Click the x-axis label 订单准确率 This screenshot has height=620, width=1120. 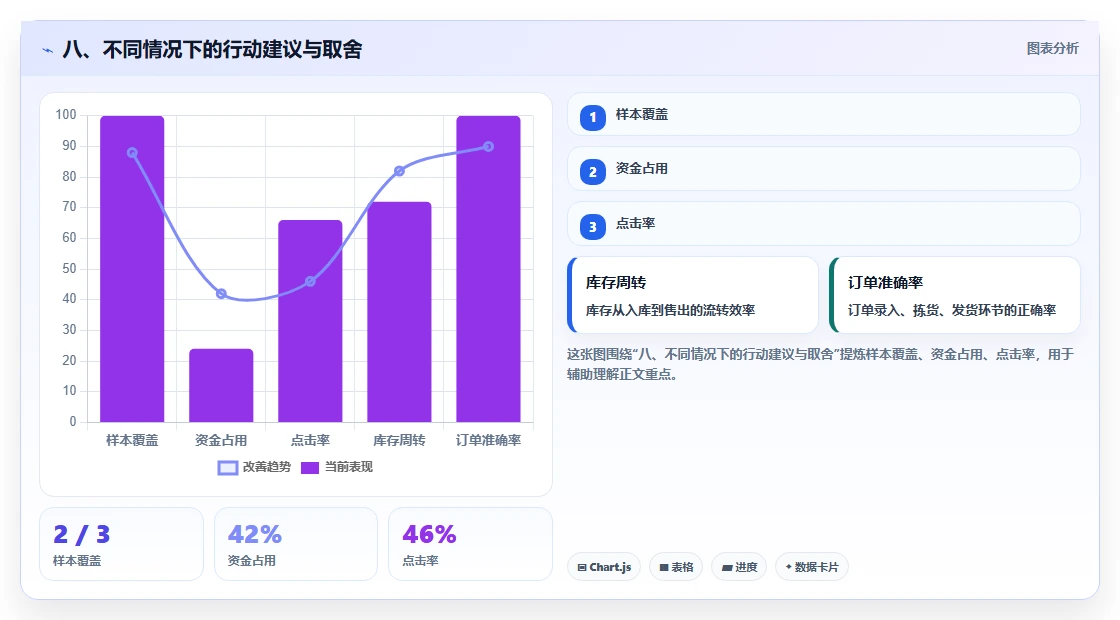[489, 440]
